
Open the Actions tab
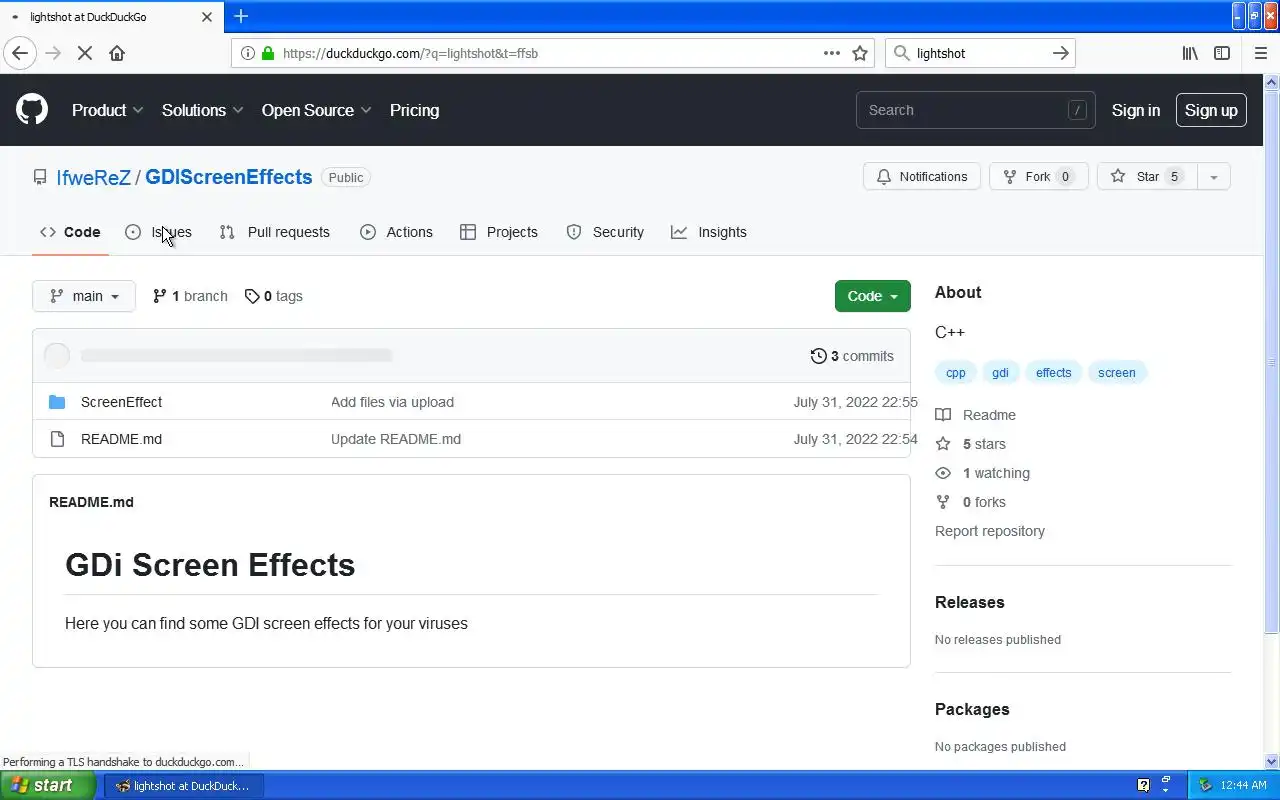[x=397, y=232]
